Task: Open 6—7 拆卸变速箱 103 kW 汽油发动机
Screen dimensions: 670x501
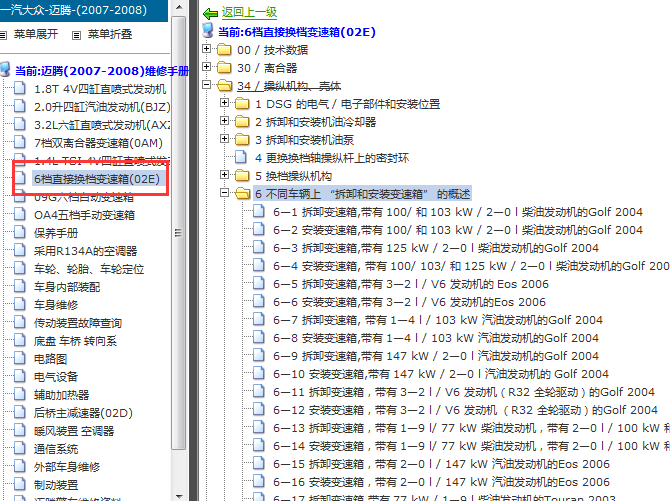Action: (x=438, y=320)
